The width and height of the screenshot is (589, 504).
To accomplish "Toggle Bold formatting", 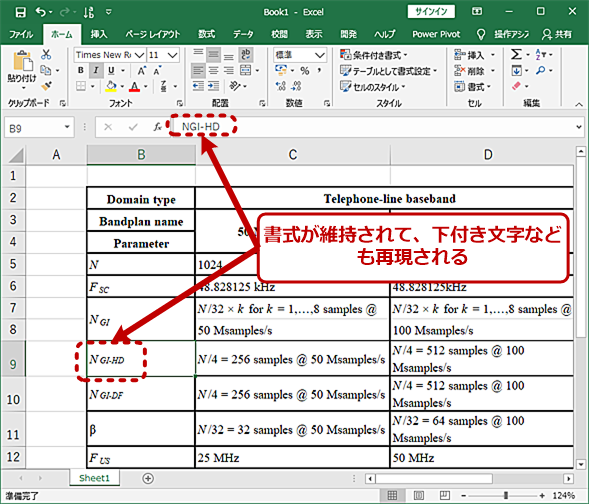I will pos(81,70).
